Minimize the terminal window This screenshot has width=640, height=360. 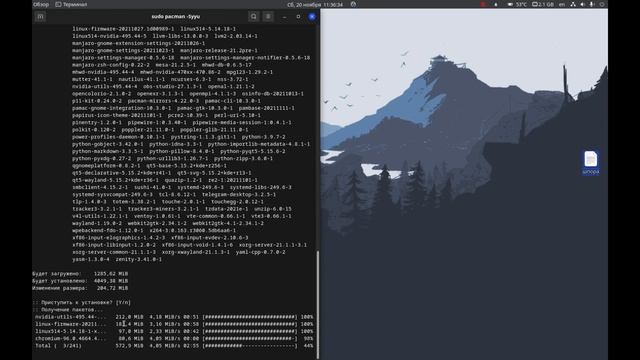click(x=284, y=17)
